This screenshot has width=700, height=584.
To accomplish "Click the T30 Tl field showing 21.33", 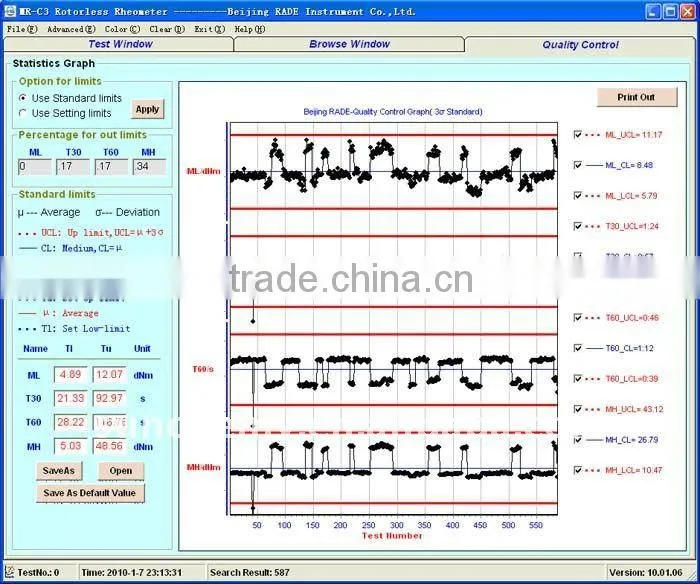I will pos(71,398).
